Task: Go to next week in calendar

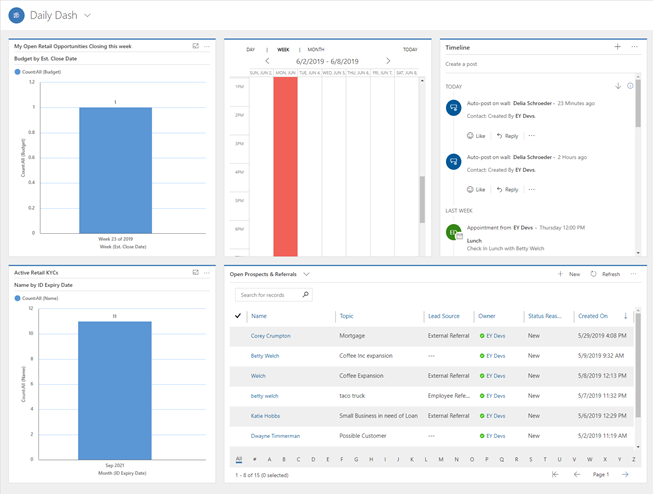Action: click(388, 61)
